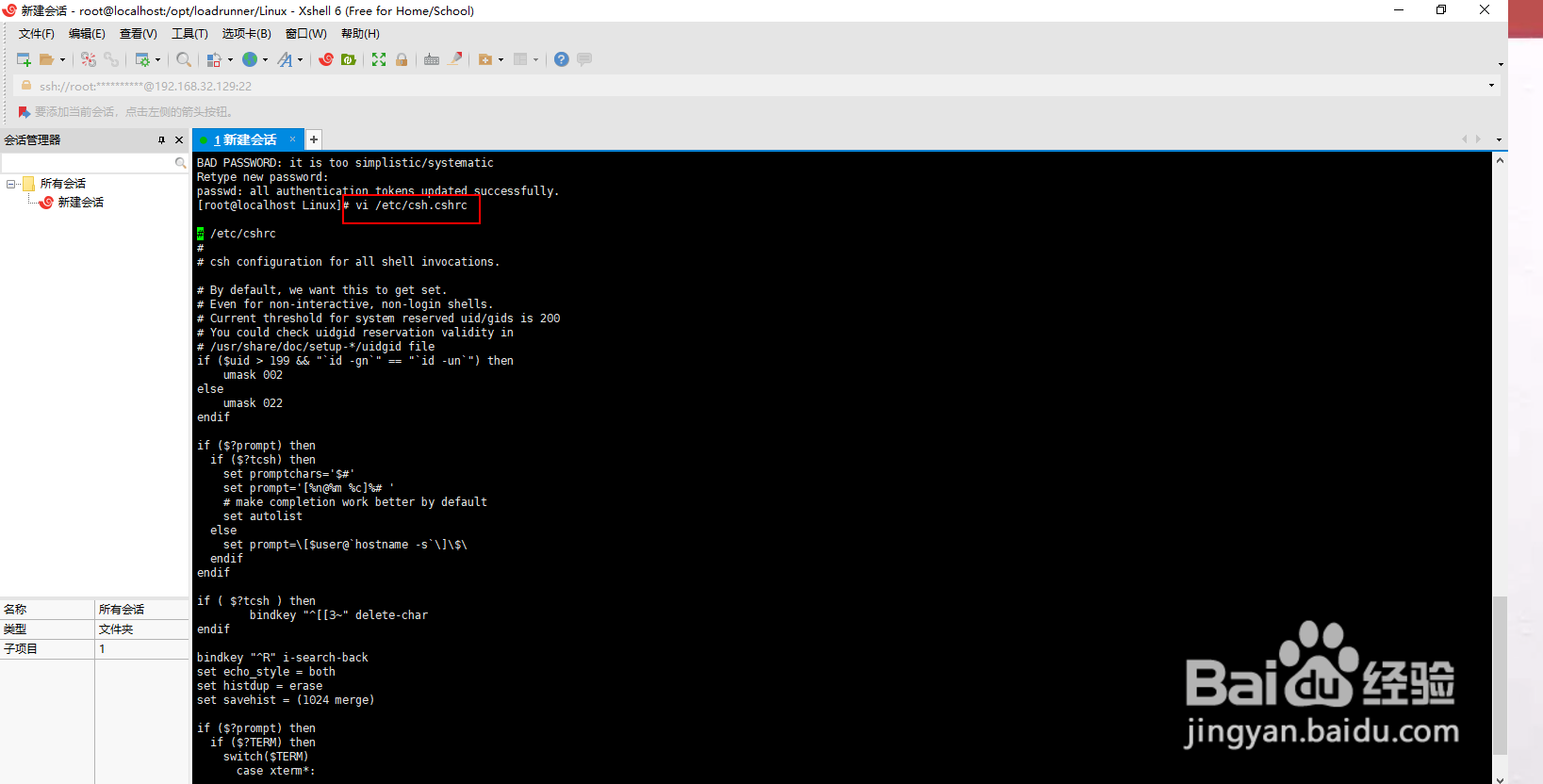The image size is (1543, 784).
Task: Click the Open Session folder icon
Action: click(x=46, y=59)
